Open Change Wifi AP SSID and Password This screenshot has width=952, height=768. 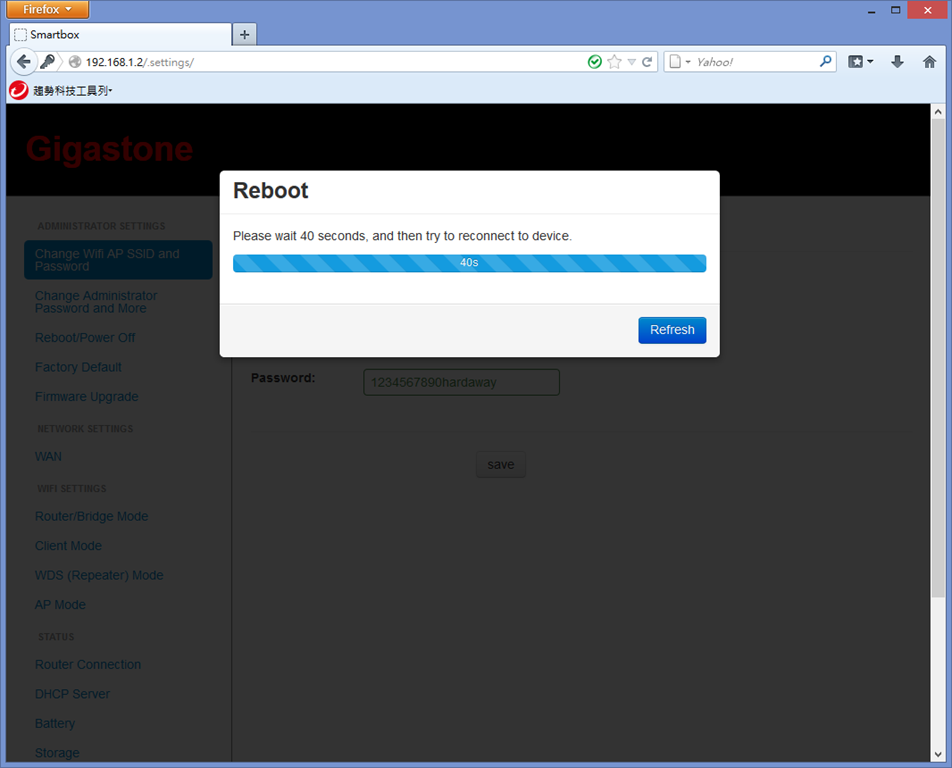point(118,260)
